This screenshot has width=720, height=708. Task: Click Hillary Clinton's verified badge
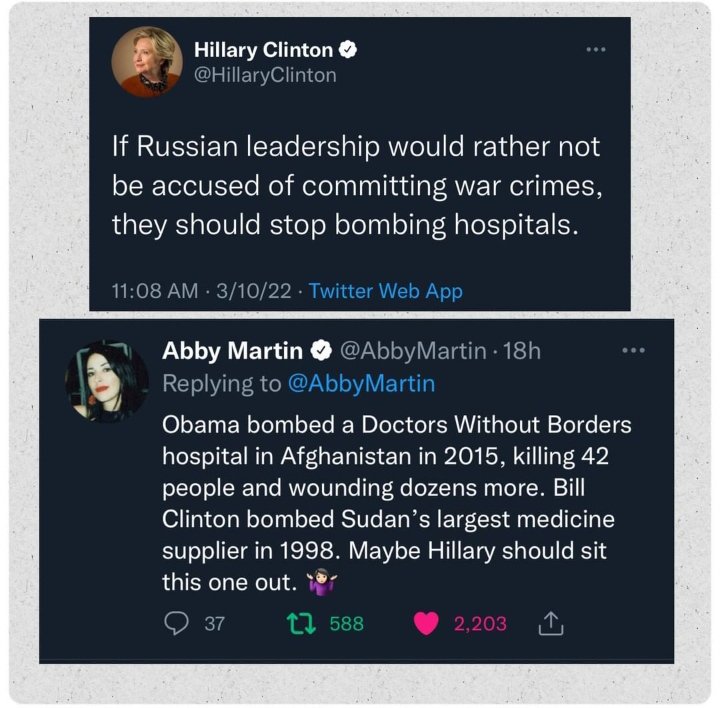[x=349, y=50]
